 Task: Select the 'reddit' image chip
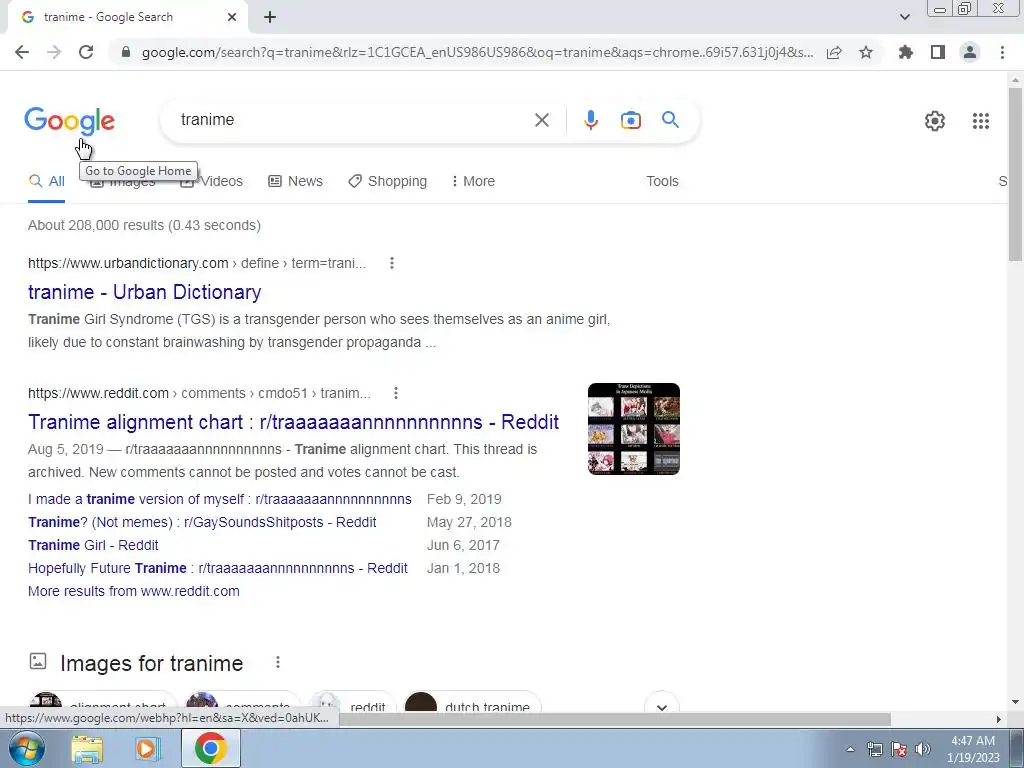(x=353, y=703)
